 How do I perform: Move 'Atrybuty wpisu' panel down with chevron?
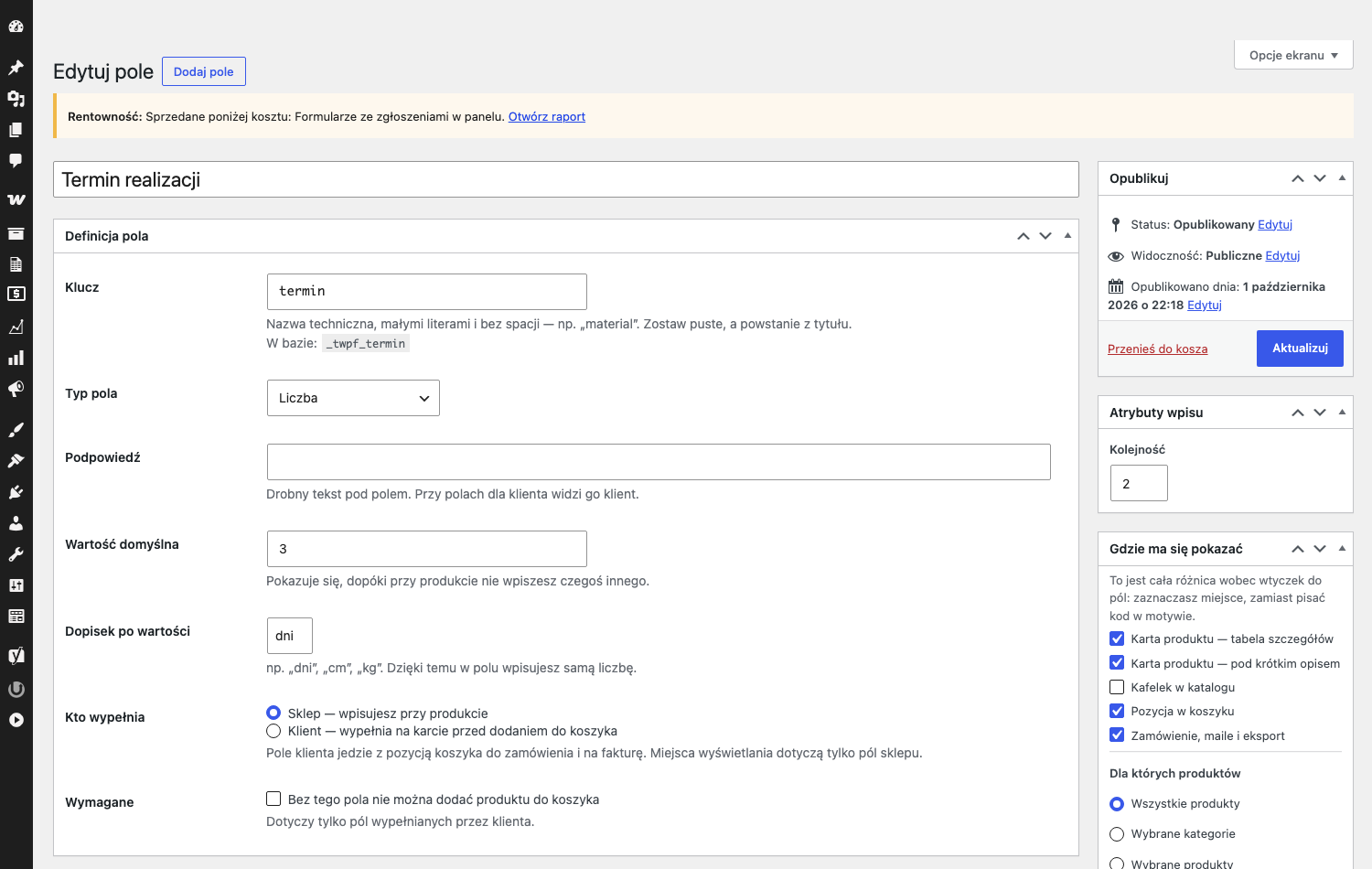[1320, 413]
